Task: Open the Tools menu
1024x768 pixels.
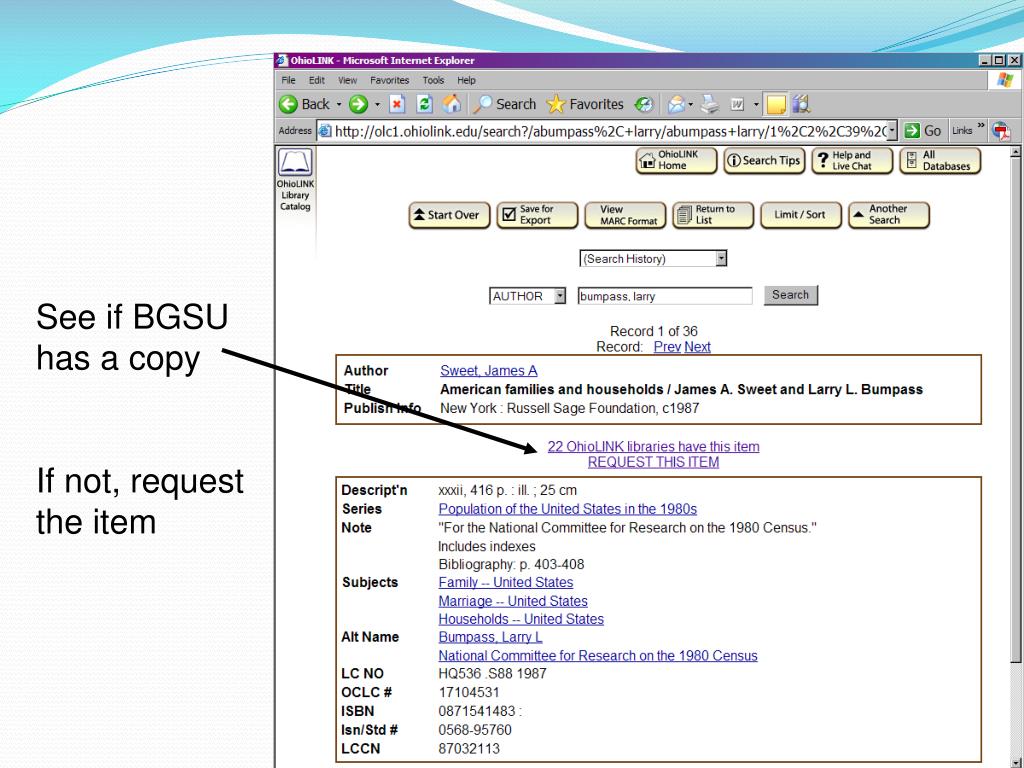Action: click(433, 80)
